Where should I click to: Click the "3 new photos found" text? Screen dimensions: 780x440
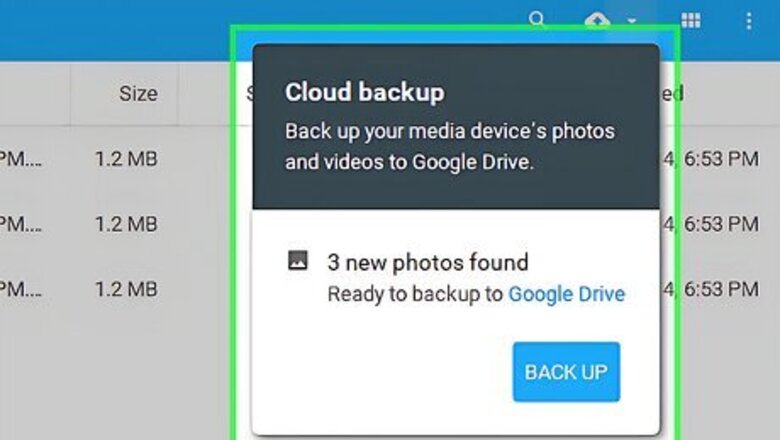click(x=427, y=263)
